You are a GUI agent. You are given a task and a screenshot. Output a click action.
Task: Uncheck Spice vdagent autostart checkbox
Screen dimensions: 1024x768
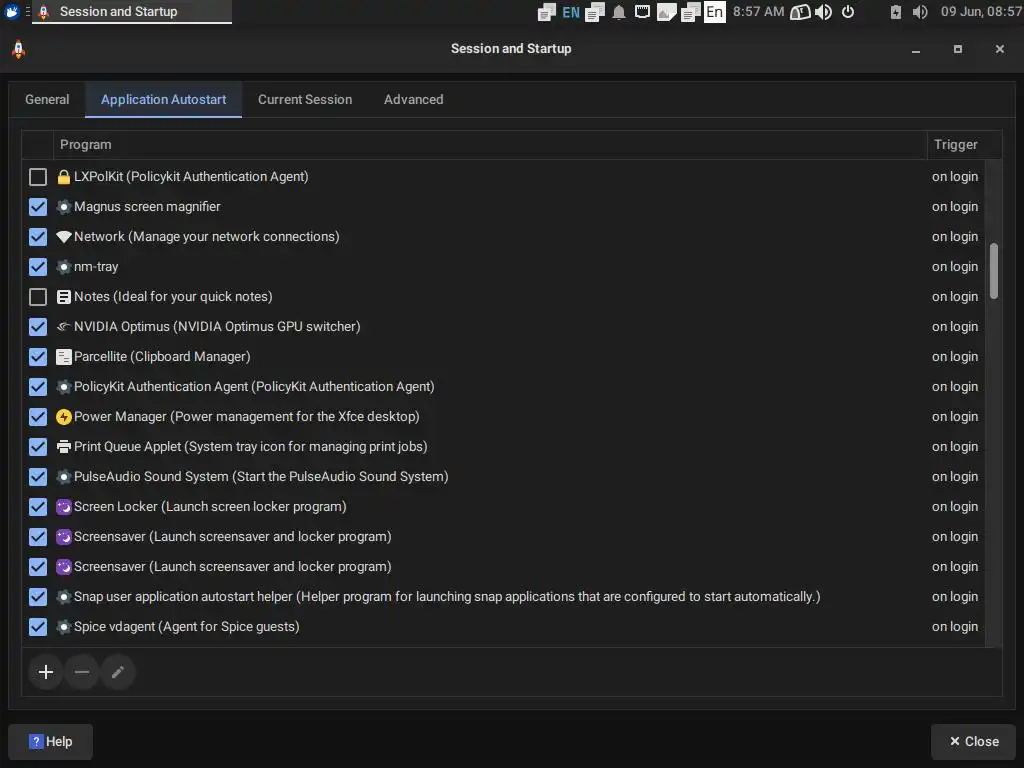pyautogui.click(x=38, y=627)
